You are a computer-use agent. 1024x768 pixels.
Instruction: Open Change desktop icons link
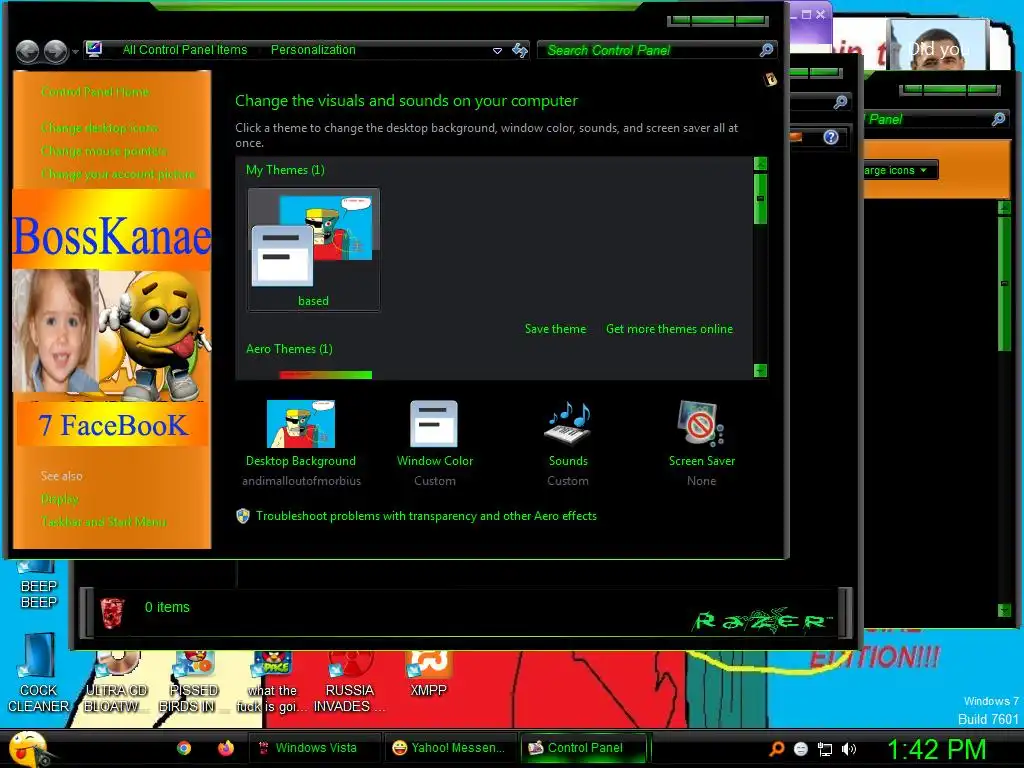coord(99,128)
